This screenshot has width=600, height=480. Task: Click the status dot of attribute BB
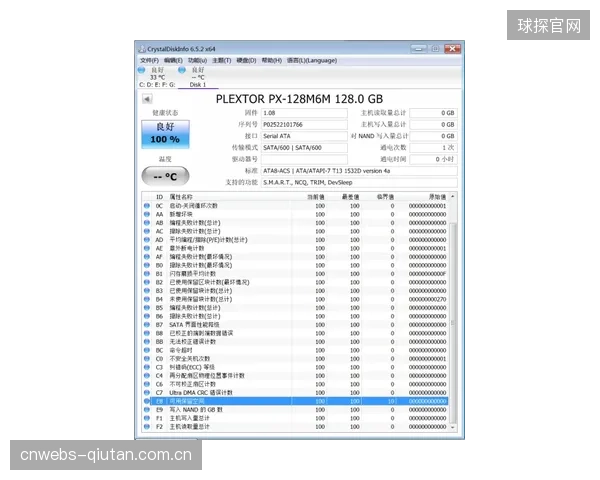147,342
